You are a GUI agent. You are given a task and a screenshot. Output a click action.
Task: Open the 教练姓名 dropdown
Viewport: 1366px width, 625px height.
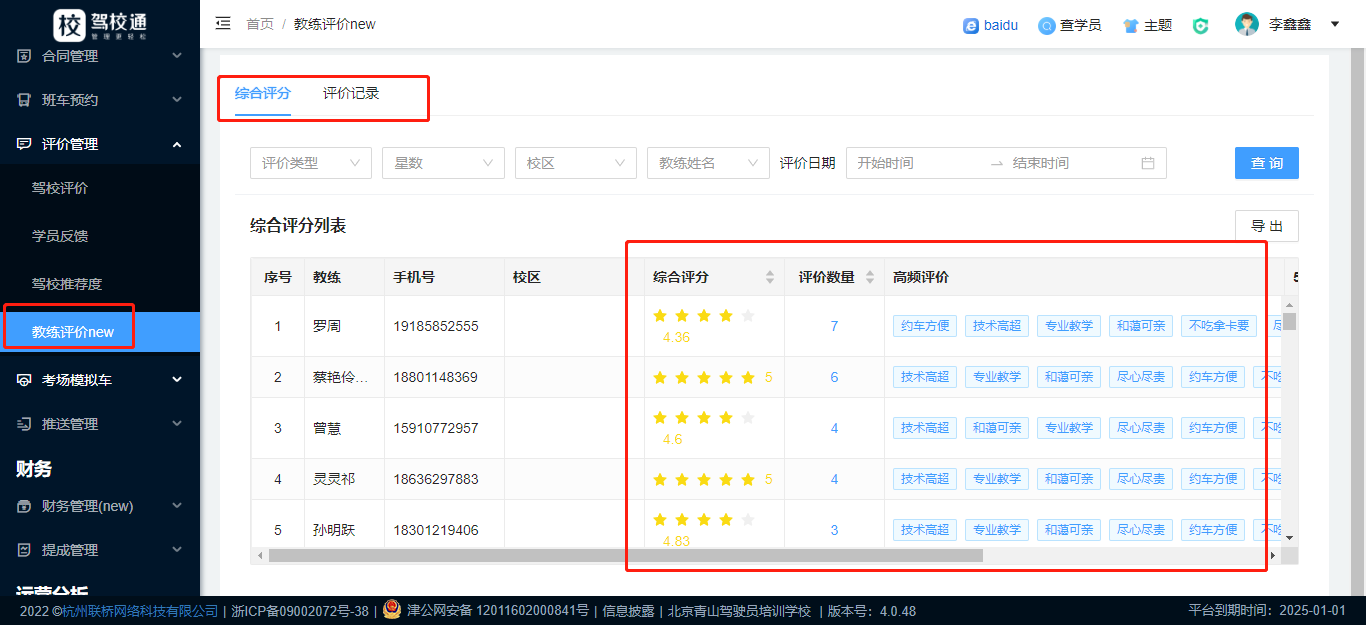[x=708, y=163]
